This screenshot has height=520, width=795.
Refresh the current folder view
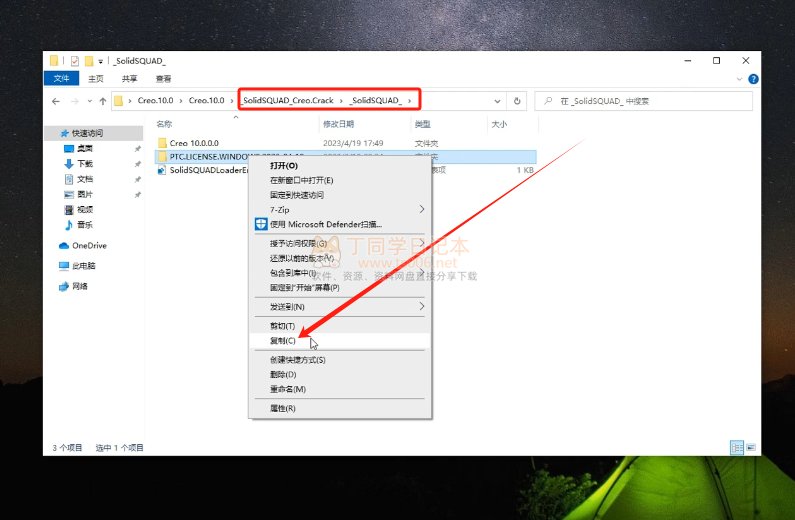point(517,101)
